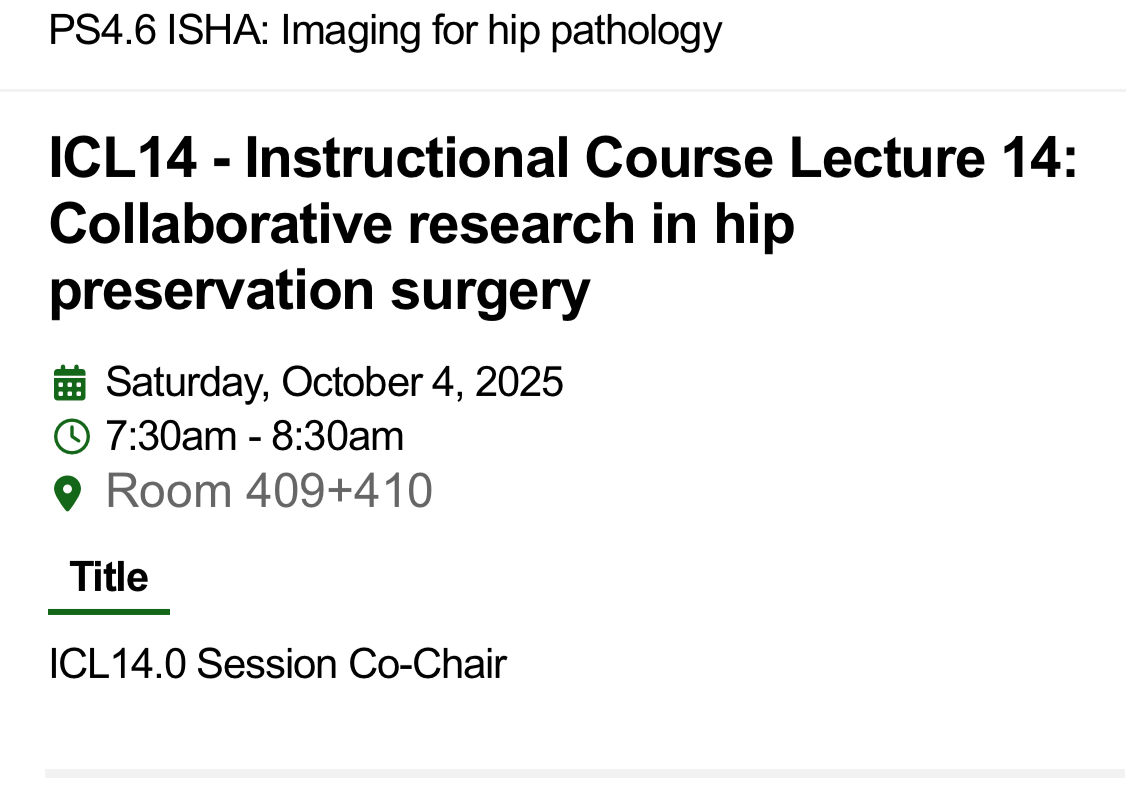Click the year 2025 in the date
The height and width of the screenshot is (808, 1126).
tap(519, 382)
